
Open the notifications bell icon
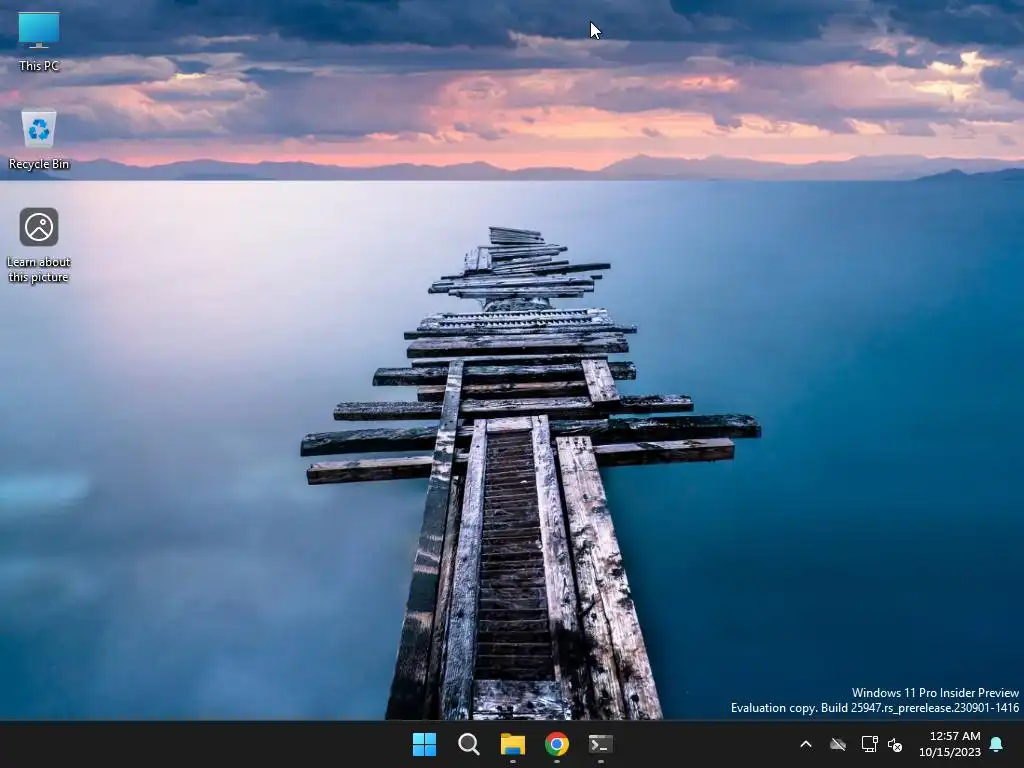click(997, 744)
